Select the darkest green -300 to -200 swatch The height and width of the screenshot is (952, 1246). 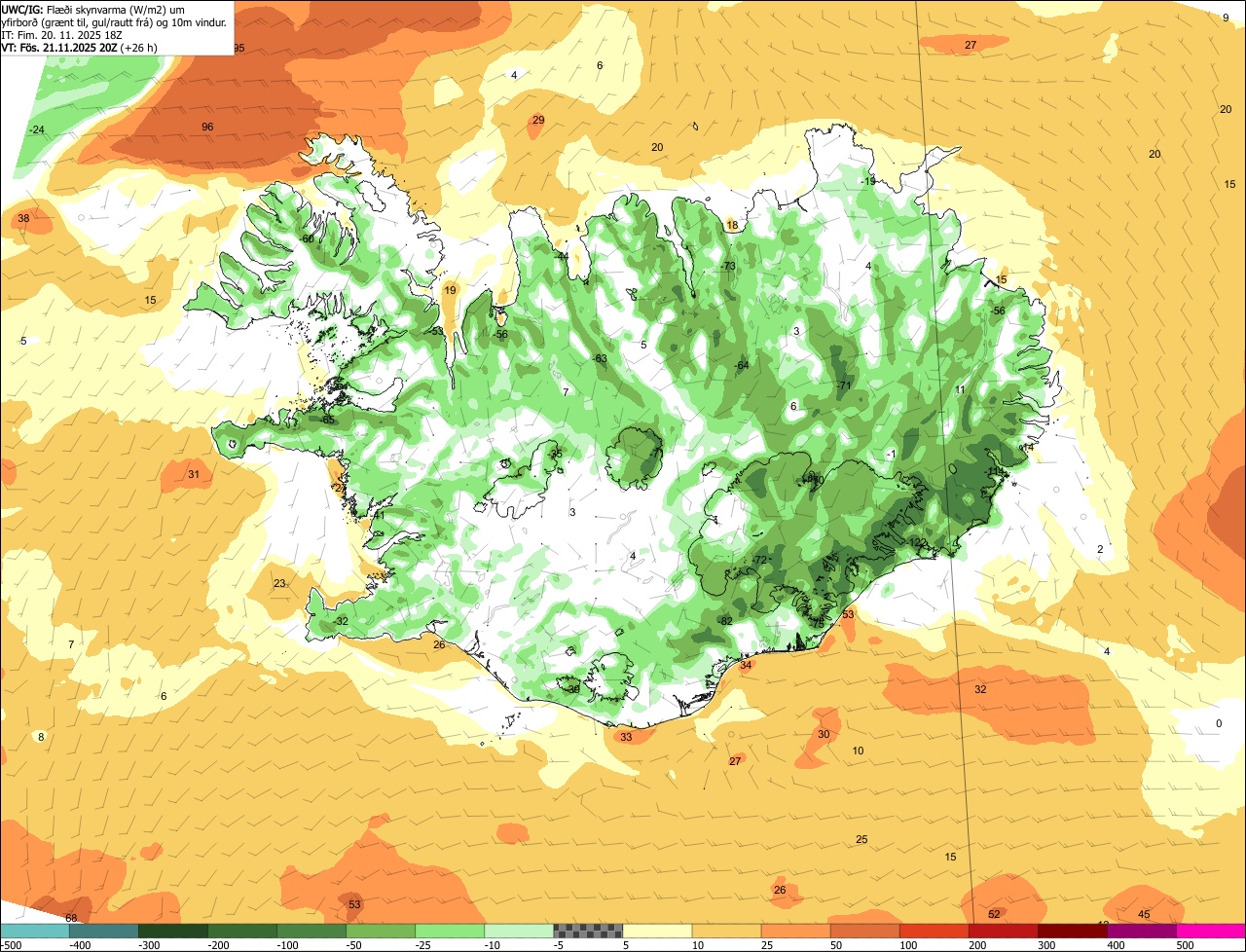click(173, 931)
